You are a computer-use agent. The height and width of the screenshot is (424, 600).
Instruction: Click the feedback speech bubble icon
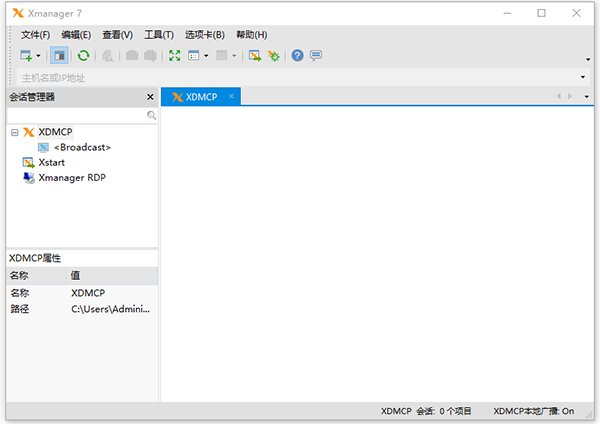tap(316, 56)
